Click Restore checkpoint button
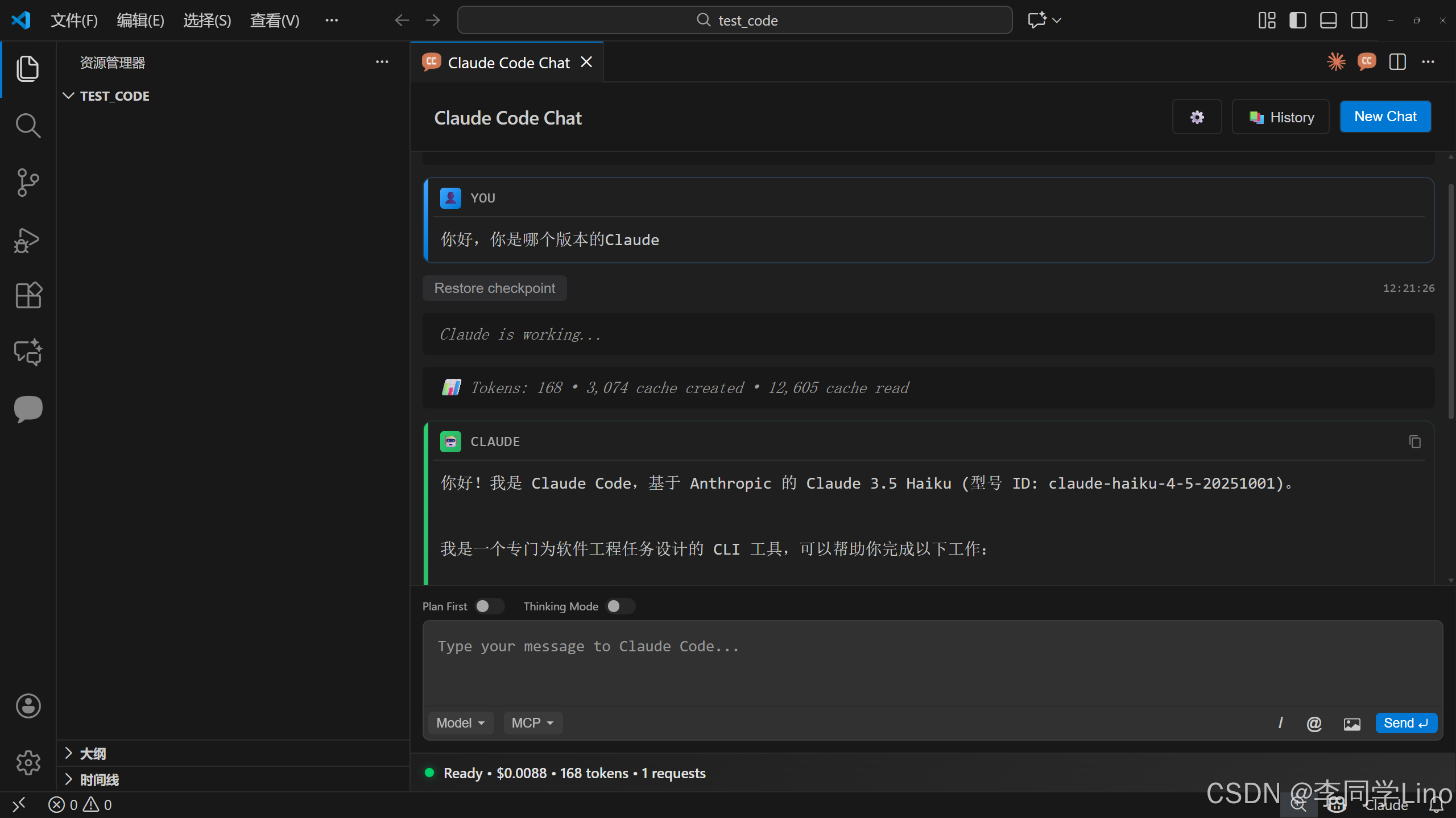 click(x=494, y=288)
